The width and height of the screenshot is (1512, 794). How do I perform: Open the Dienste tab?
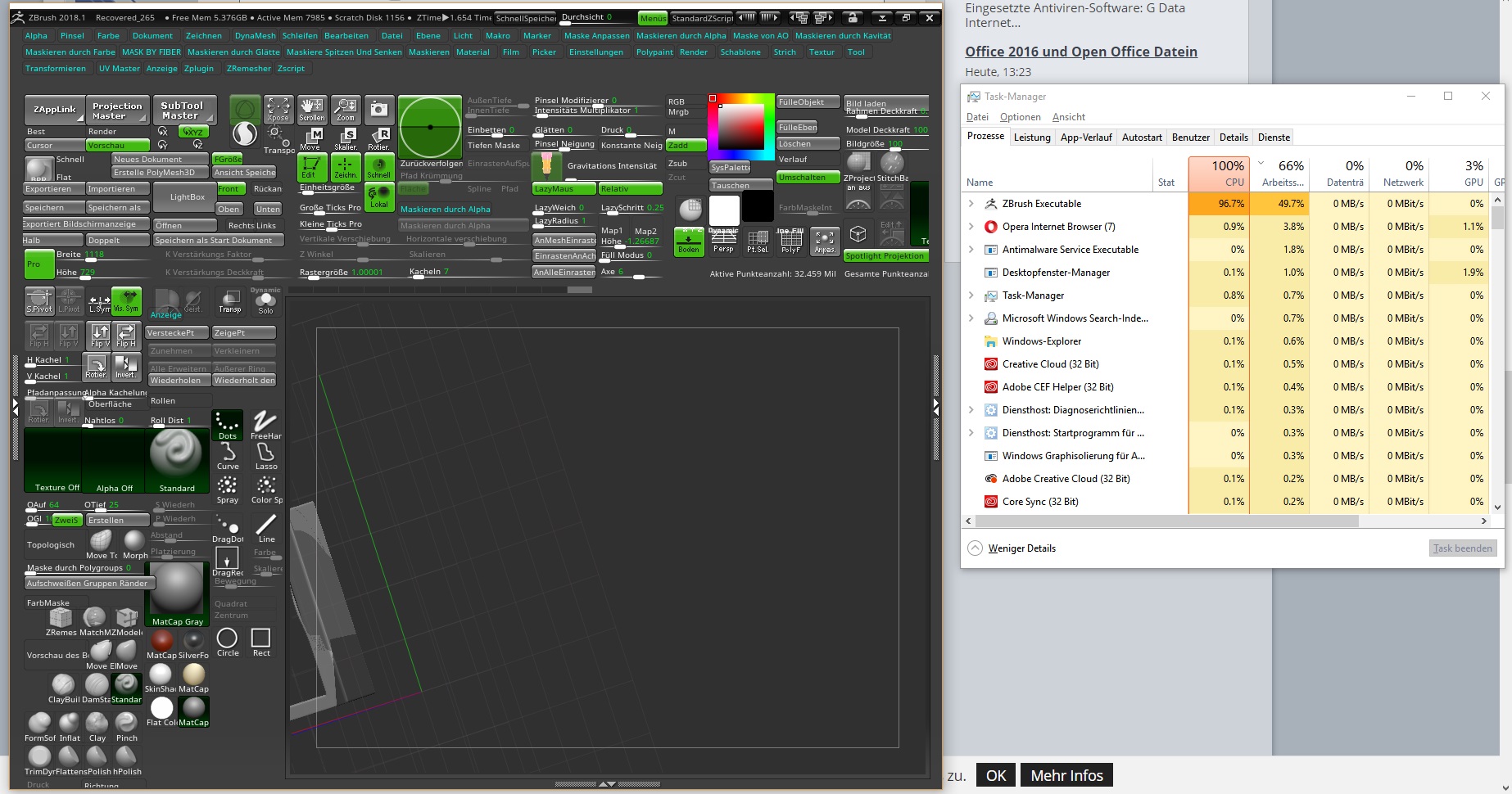click(1274, 138)
